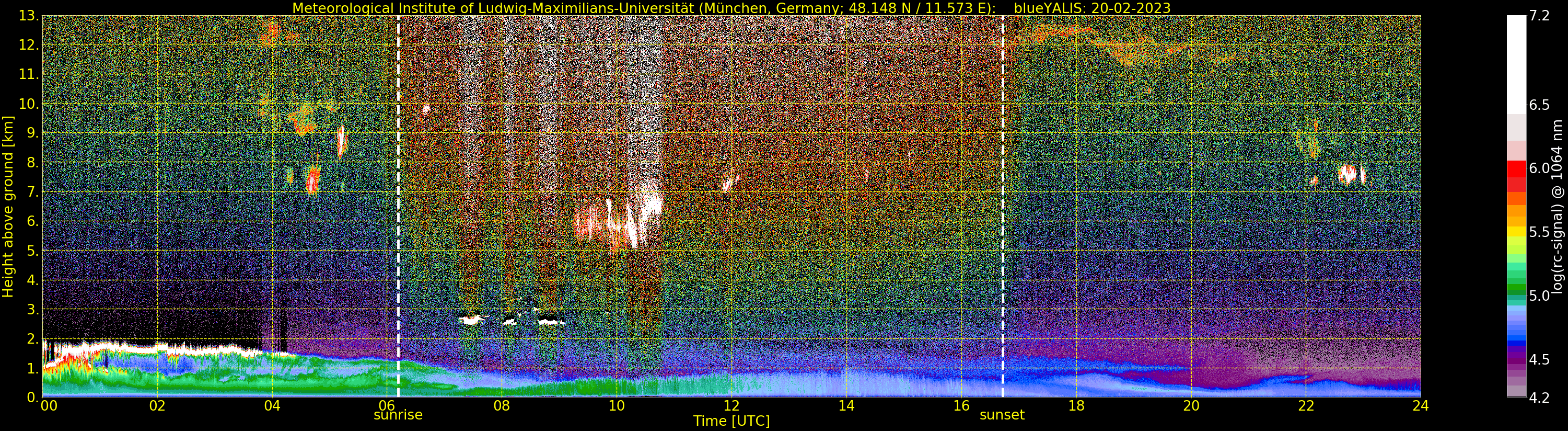Click the 'sunrise' label under the axis

tap(398, 415)
